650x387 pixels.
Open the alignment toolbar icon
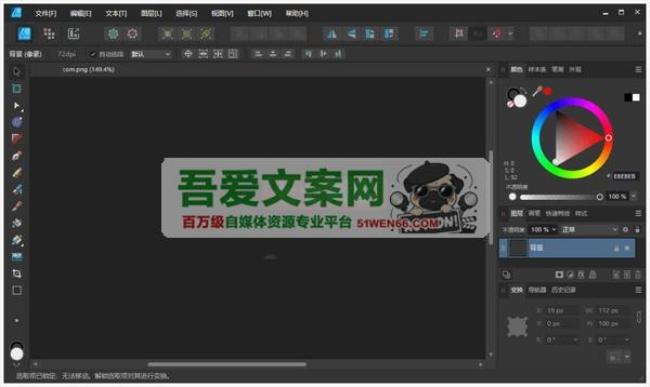pyautogui.click(x=424, y=34)
